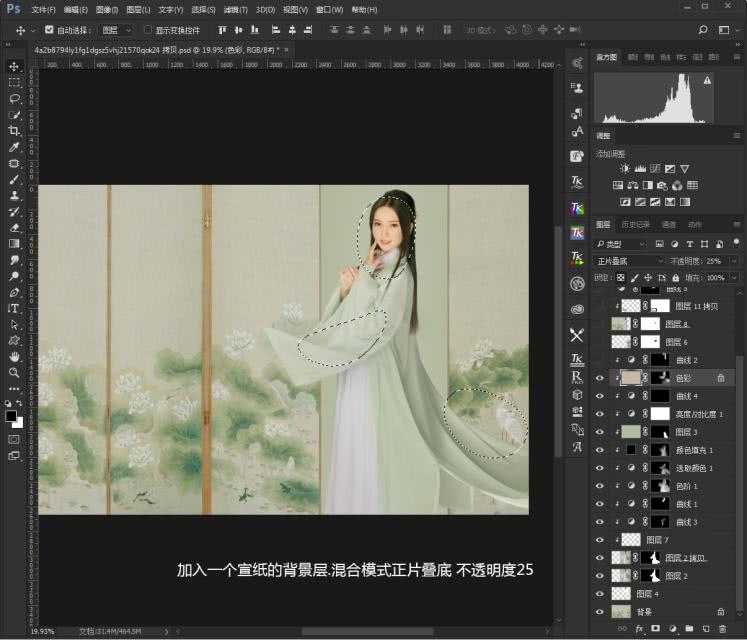
Task: Hide the 背景 layer with eye icon
Action: (x=600, y=611)
